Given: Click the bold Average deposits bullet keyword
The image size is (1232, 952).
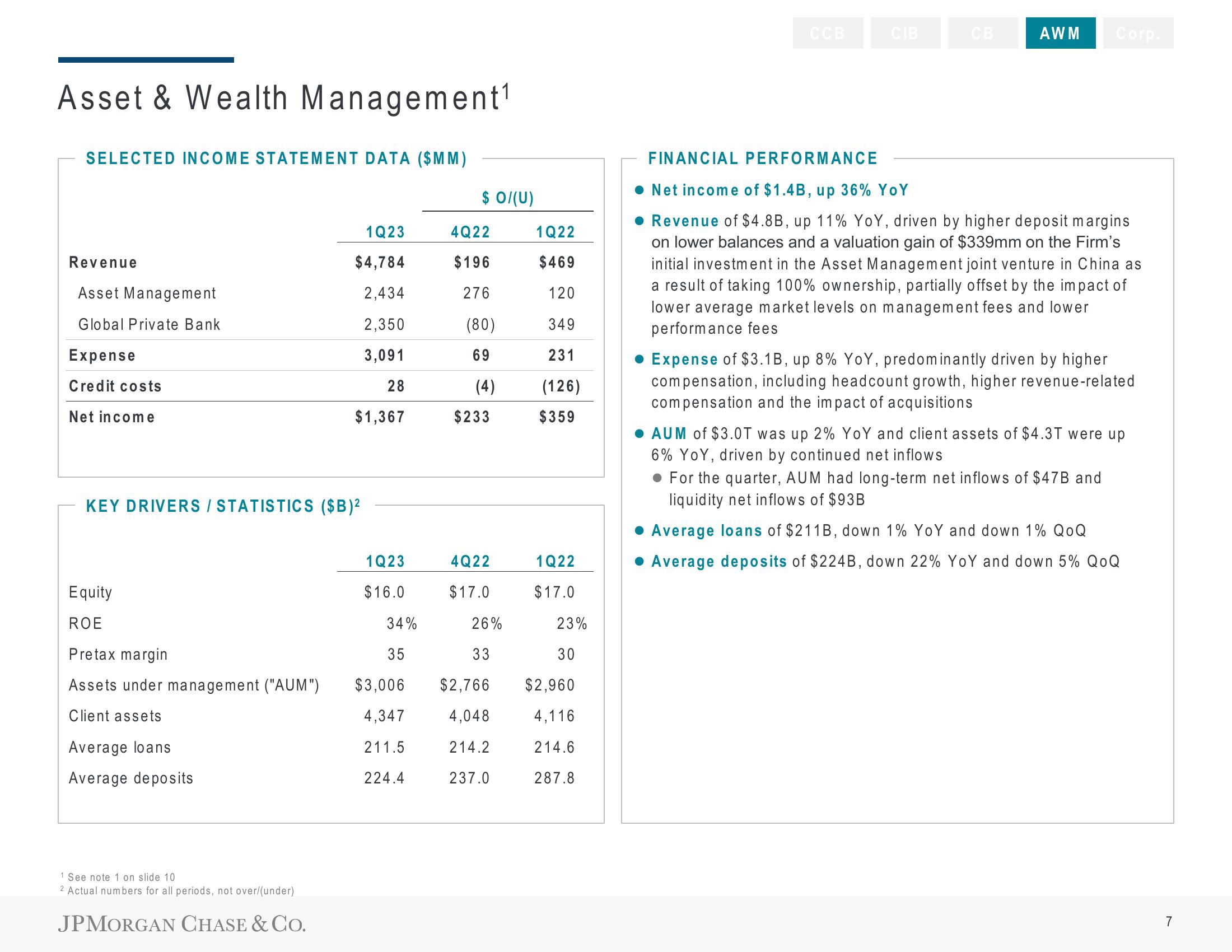Looking at the screenshot, I should pos(718,561).
